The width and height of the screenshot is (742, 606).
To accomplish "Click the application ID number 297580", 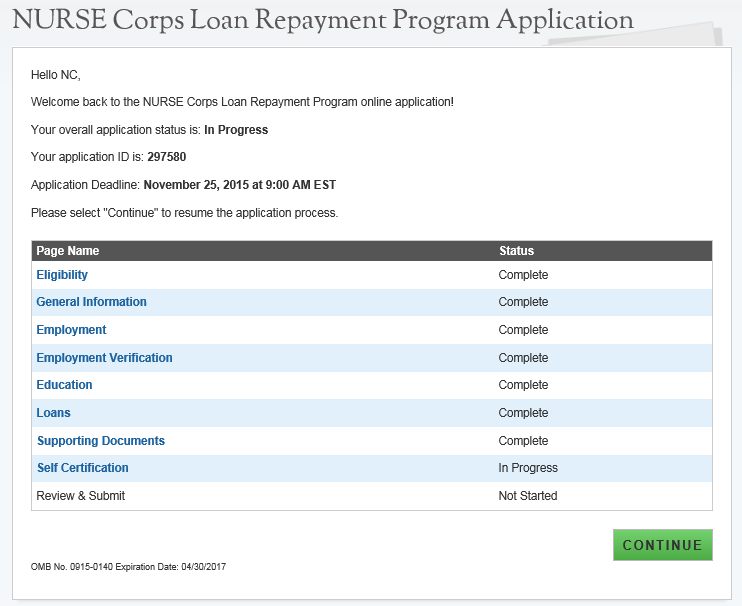I will (x=166, y=157).
